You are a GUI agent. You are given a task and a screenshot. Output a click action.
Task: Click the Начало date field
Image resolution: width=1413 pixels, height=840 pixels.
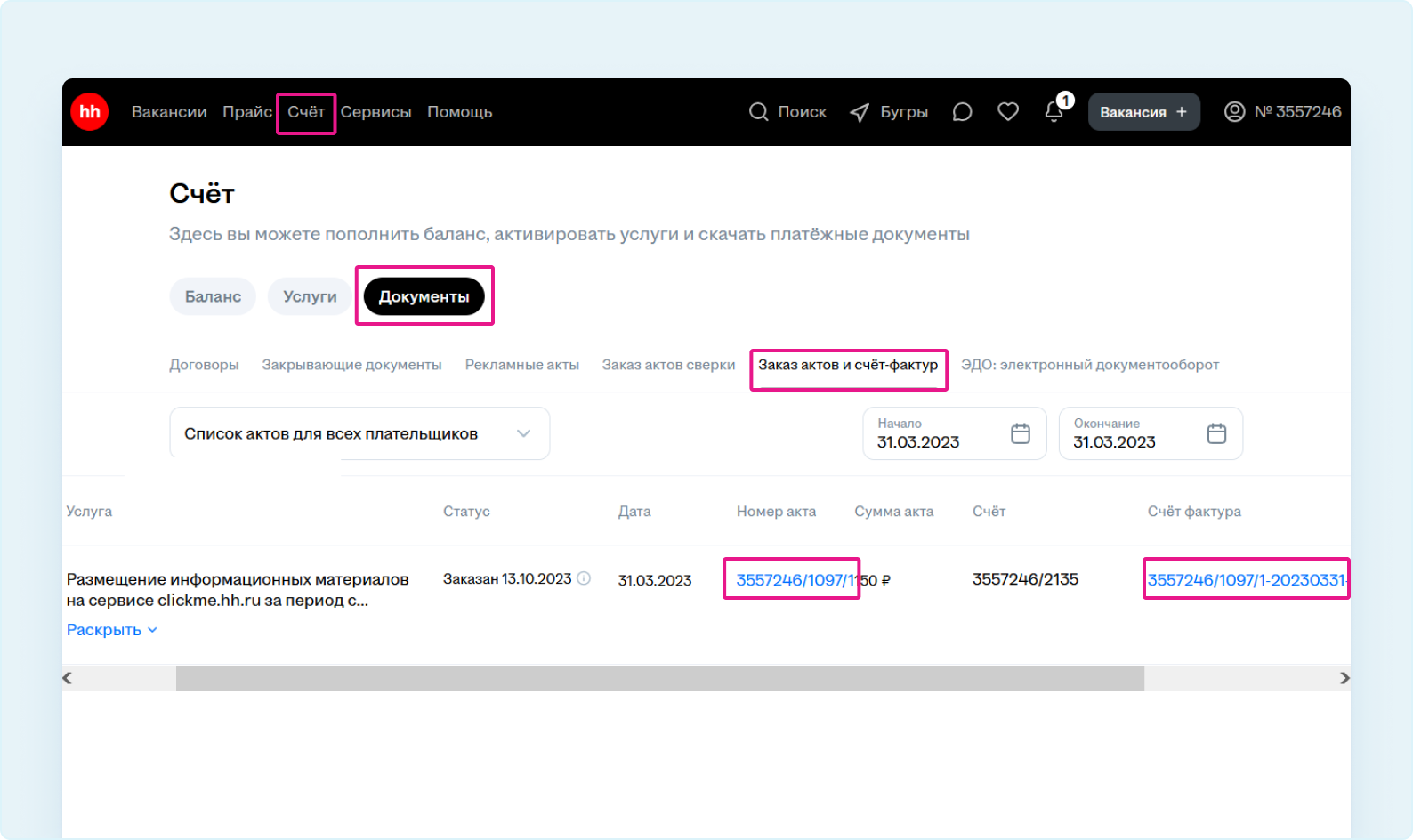[x=954, y=433]
